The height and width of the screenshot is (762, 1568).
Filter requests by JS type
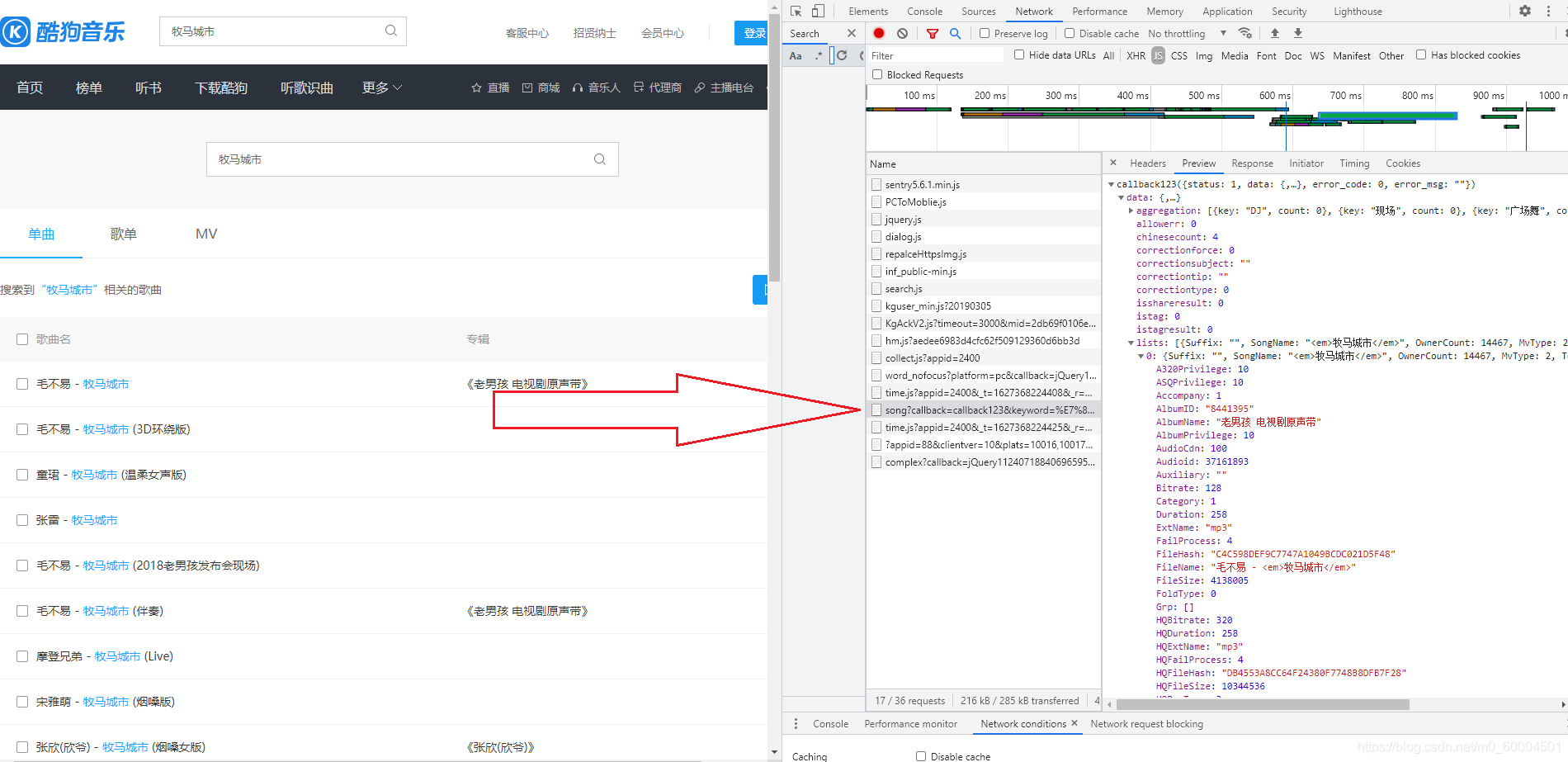[x=1158, y=56]
